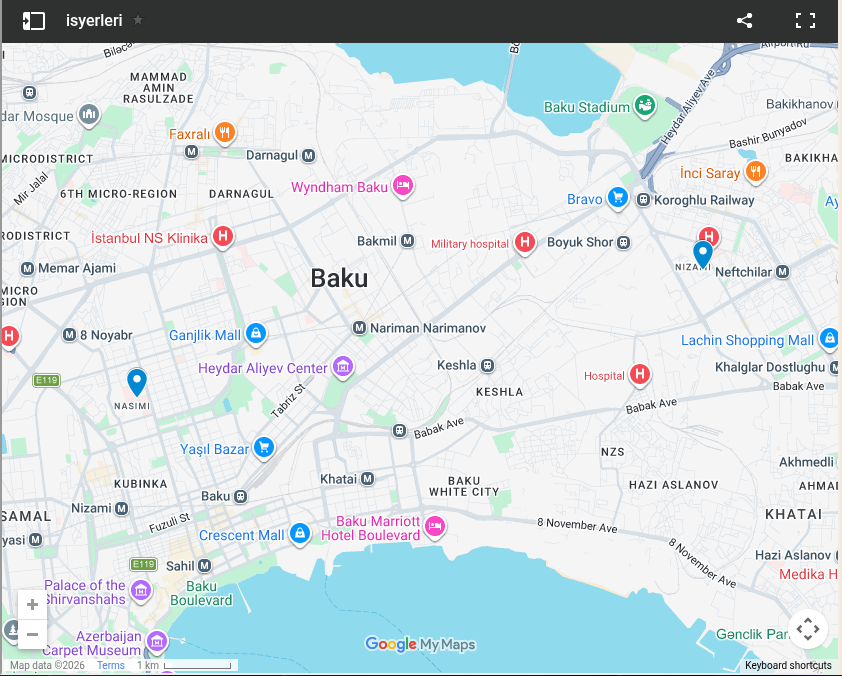The image size is (842, 676).
Task: Select the Bravo shopping cart icon
Action: (x=618, y=198)
